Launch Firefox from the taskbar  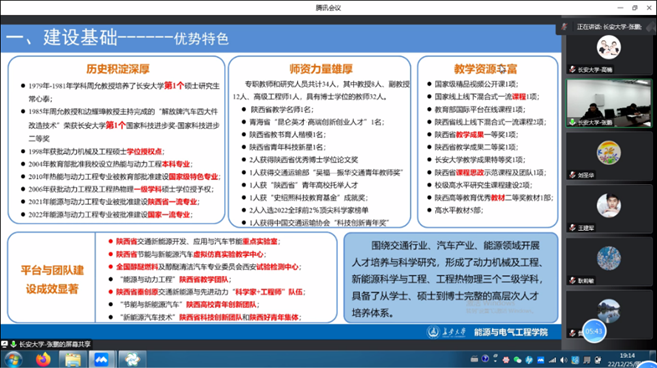point(43,360)
